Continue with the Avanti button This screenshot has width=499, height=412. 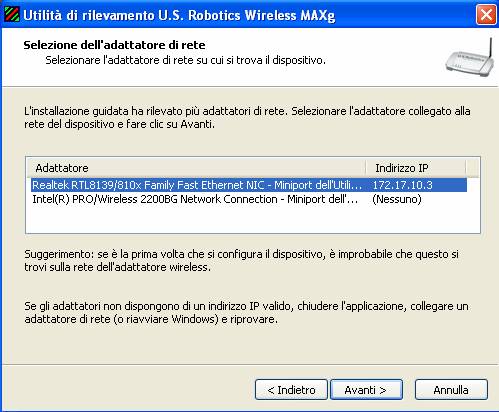[366, 390]
